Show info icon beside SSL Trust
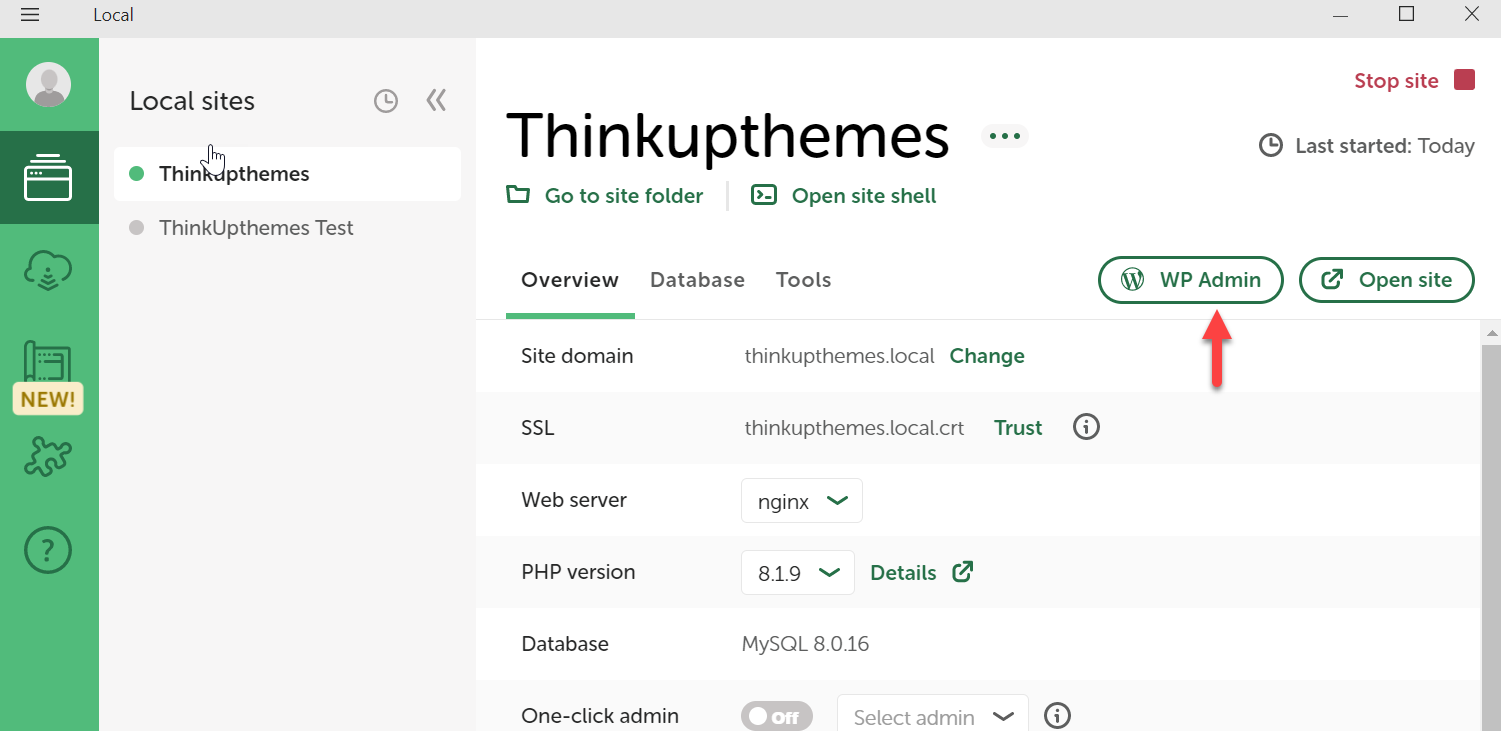The height and width of the screenshot is (731, 1501). [1086, 427]
